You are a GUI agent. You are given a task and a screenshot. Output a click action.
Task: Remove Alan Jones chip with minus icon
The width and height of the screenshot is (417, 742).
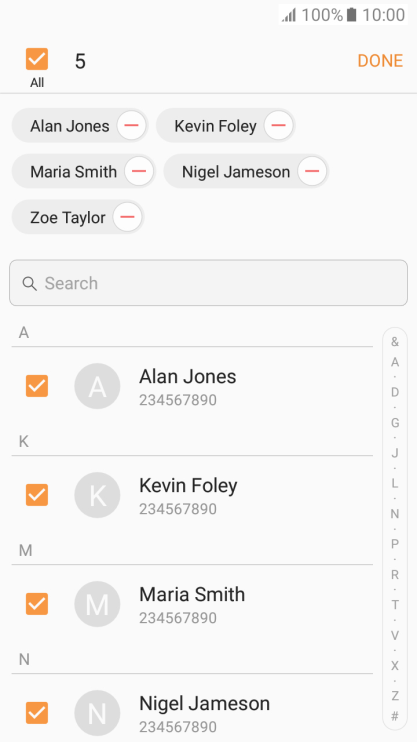point(131,125)
